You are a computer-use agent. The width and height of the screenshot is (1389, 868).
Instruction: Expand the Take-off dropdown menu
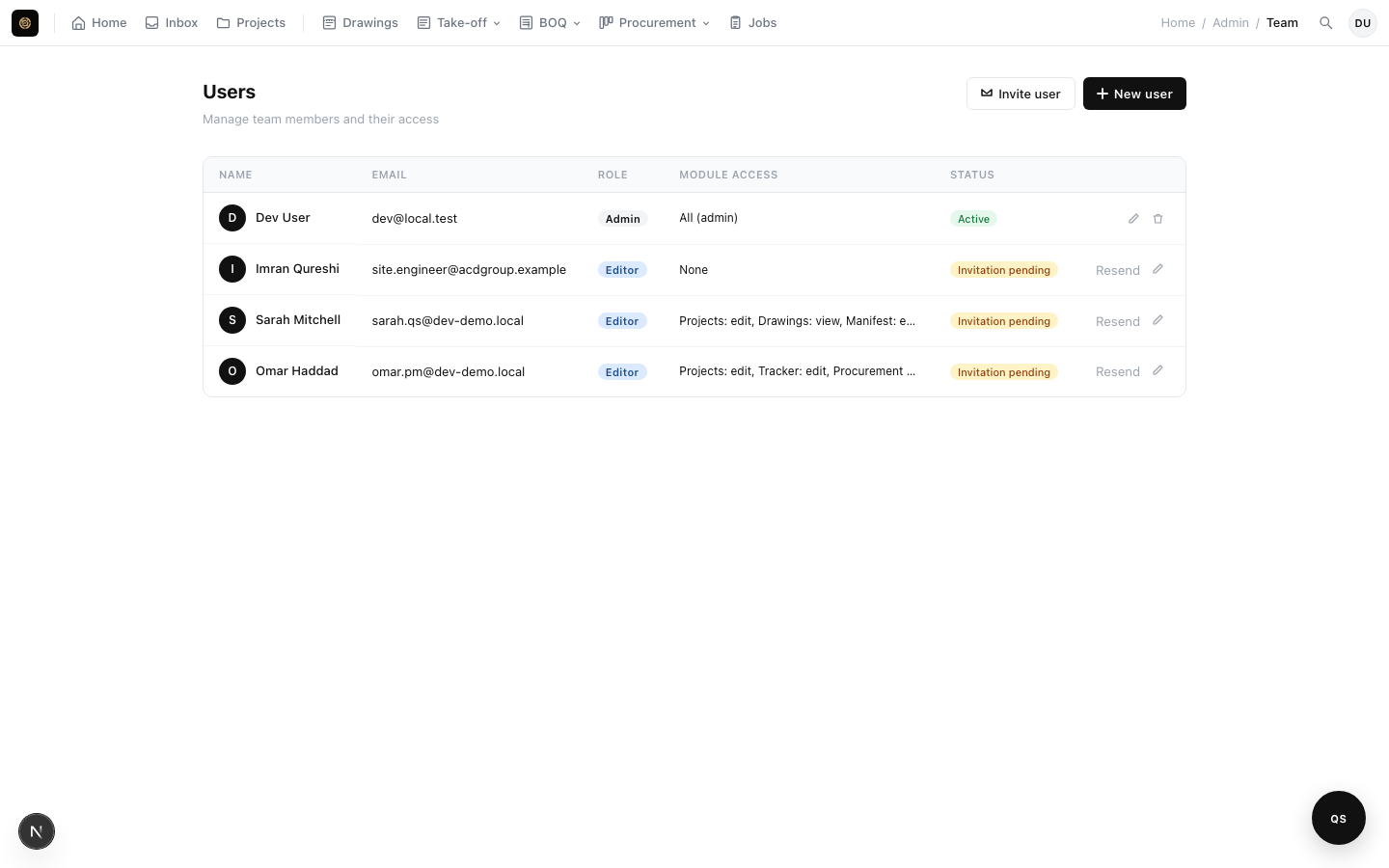[459, 23]
